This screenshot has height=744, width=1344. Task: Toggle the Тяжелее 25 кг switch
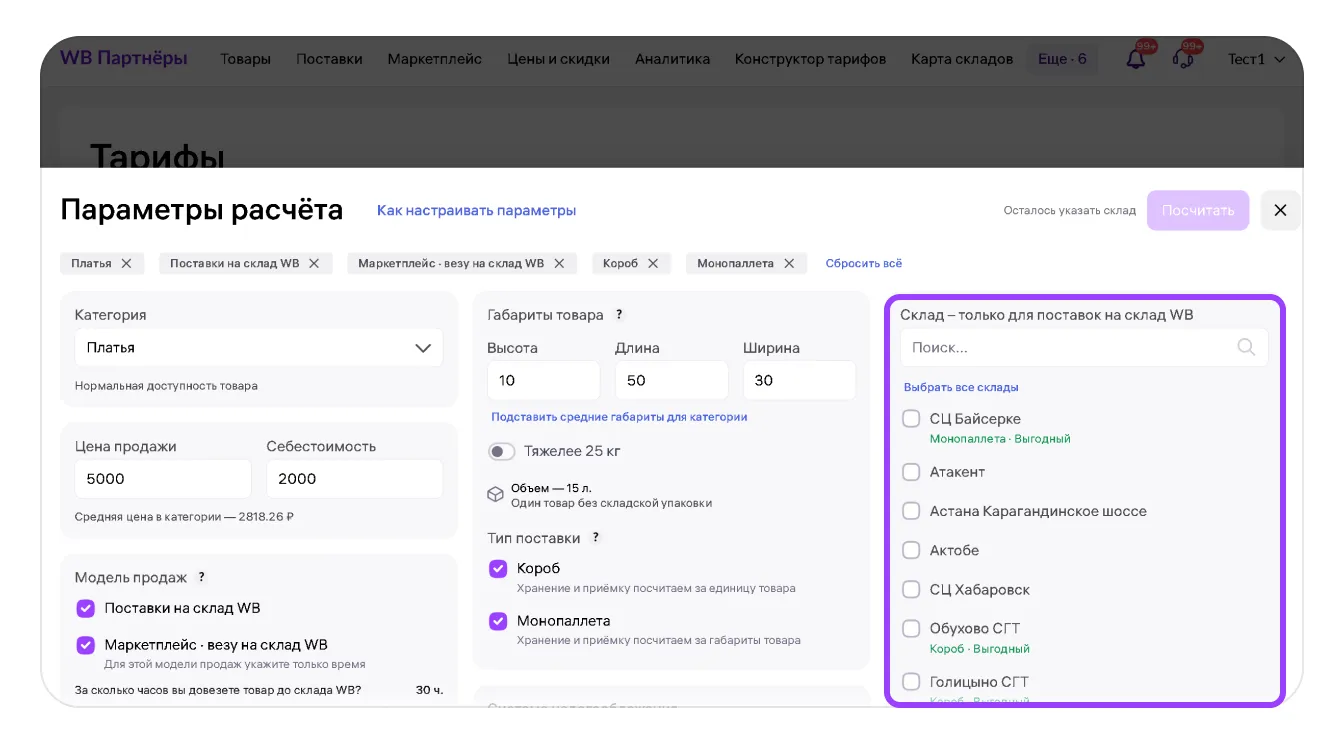(x=501, y=451)
